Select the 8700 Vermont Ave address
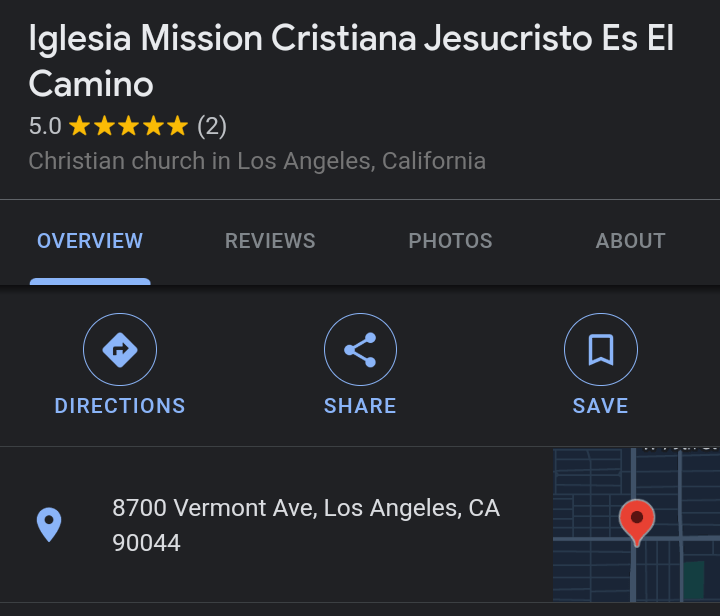 tap(305, 525)
